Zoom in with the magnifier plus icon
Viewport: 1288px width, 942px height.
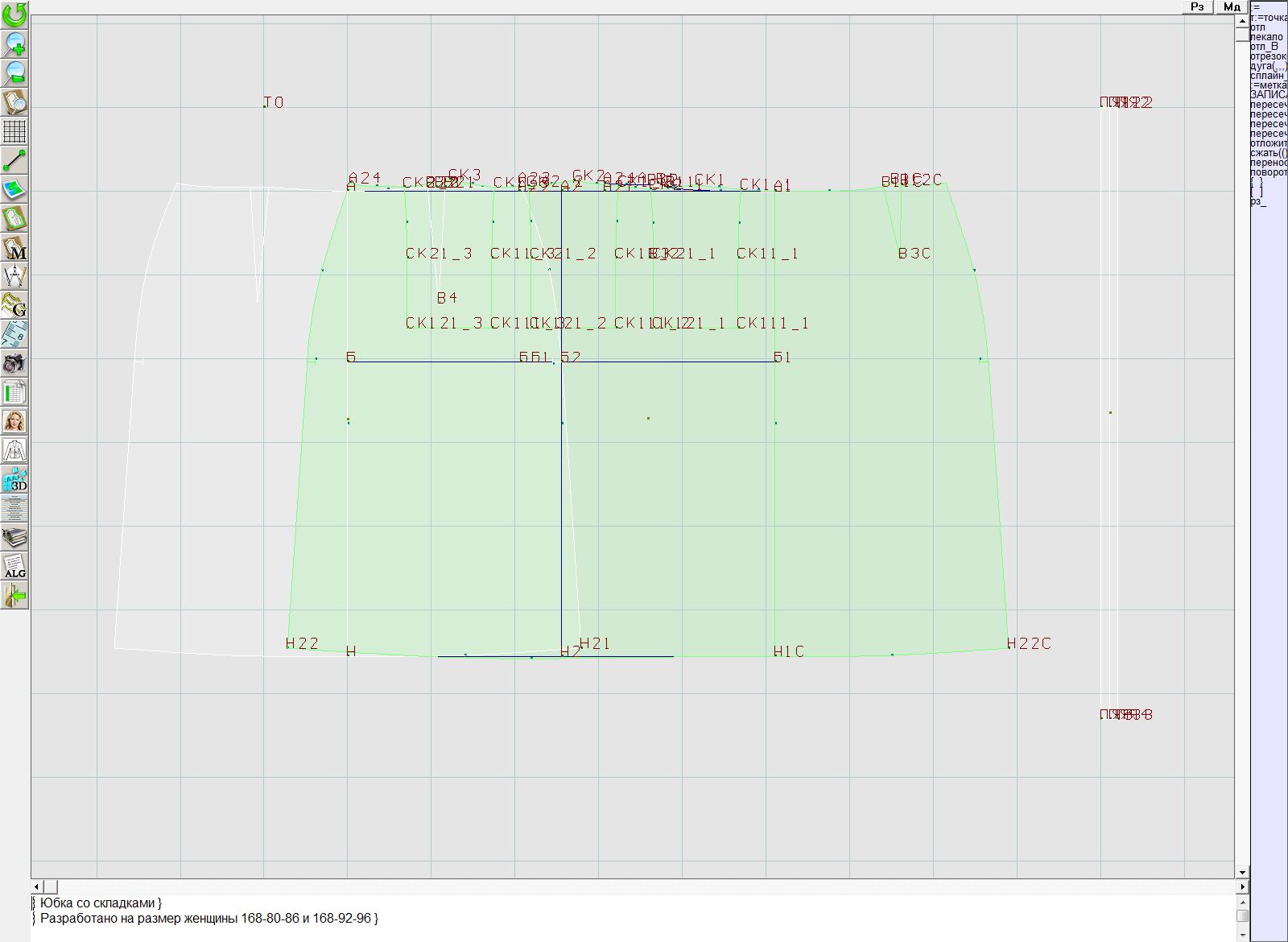(14, 43)
